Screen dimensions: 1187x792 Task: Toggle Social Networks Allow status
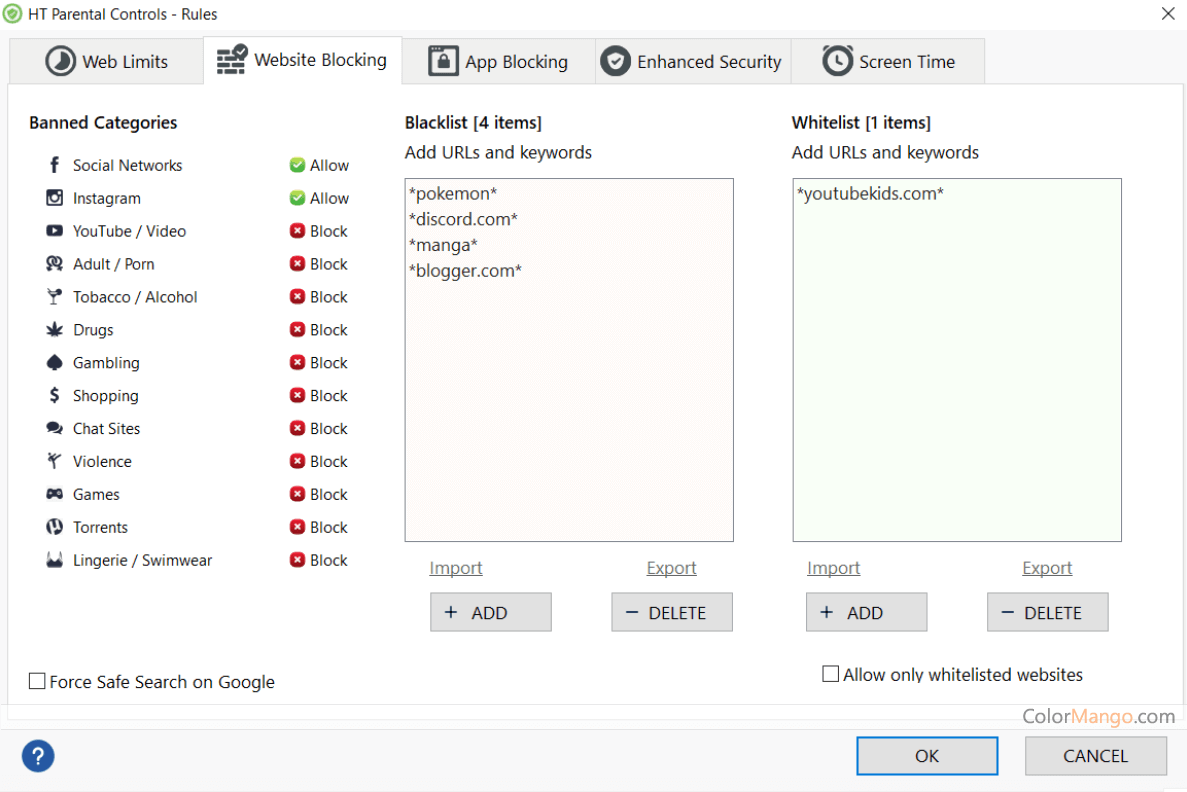[x=319, y=165]
